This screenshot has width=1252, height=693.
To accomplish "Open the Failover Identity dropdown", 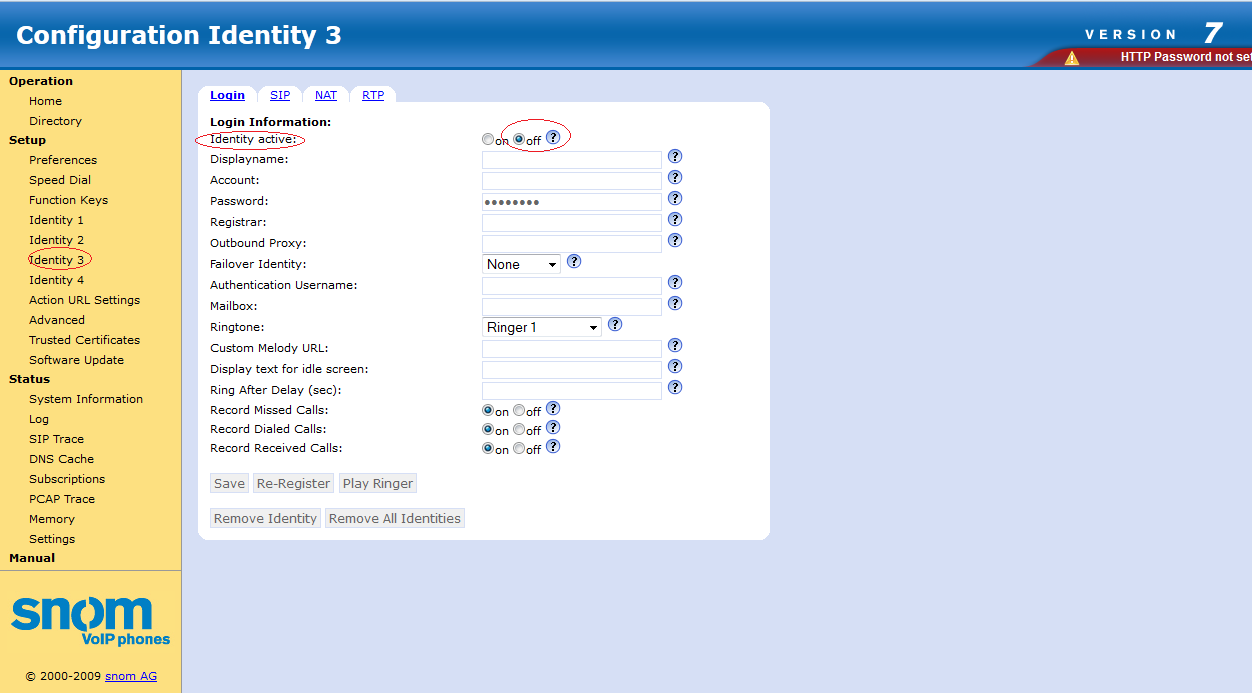I will click(521, 265).
